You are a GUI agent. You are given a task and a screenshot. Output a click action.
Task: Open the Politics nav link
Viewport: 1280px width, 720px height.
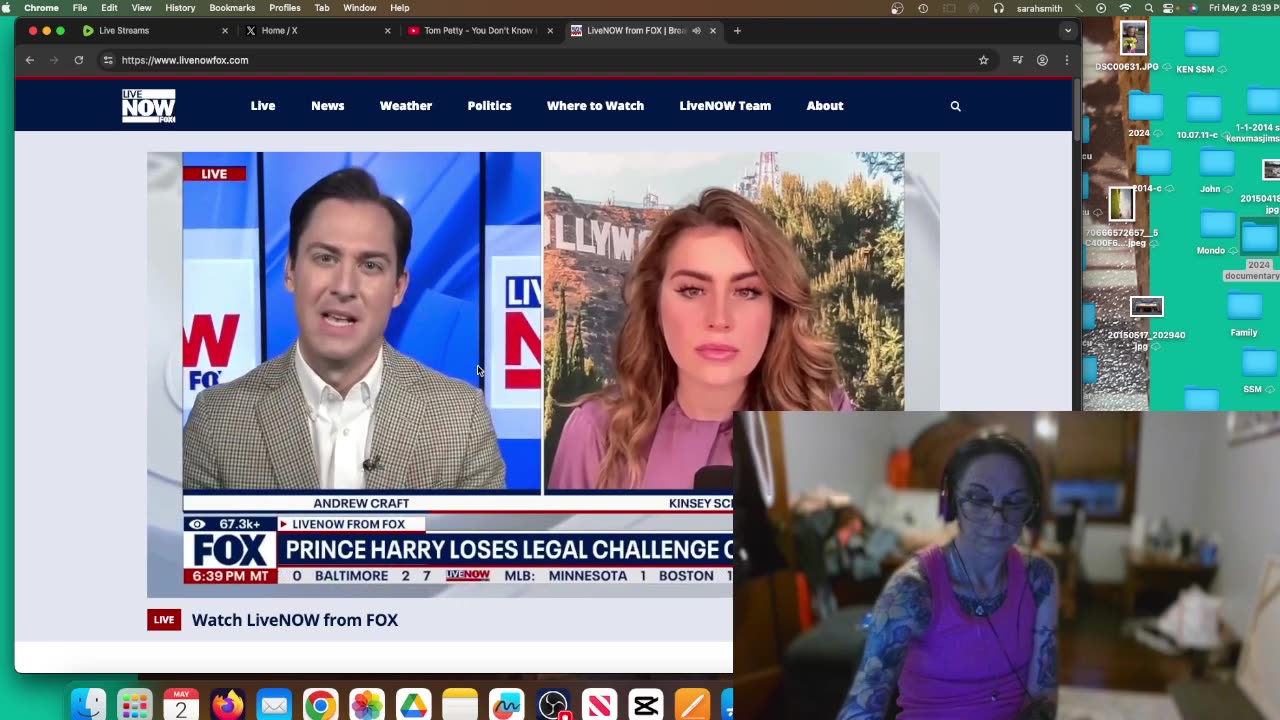tap(489, 106)
